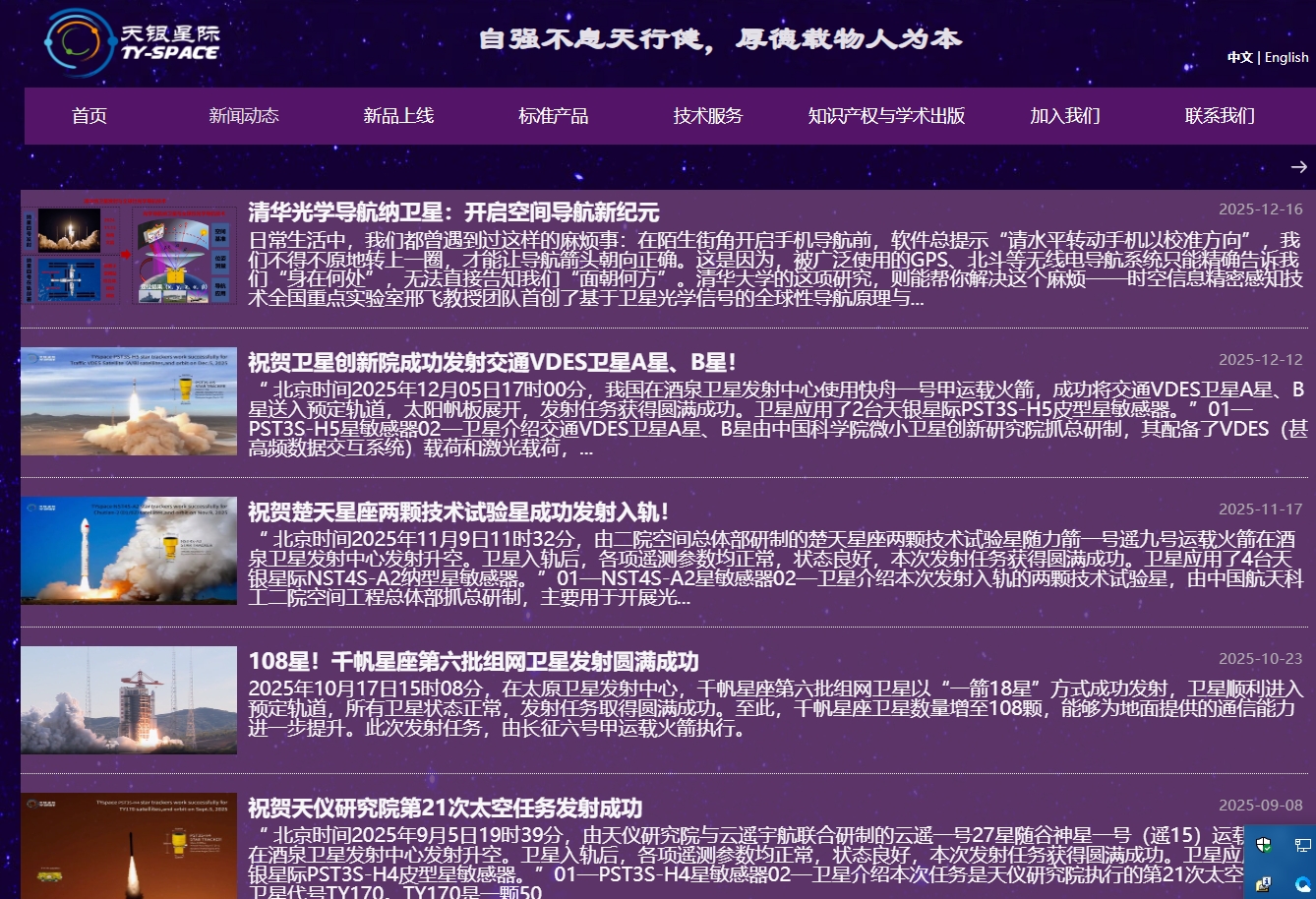The image size is (1316, 899).
Task: Click thumbnail of 千帆星座 launch article
Action: (129, 700)
